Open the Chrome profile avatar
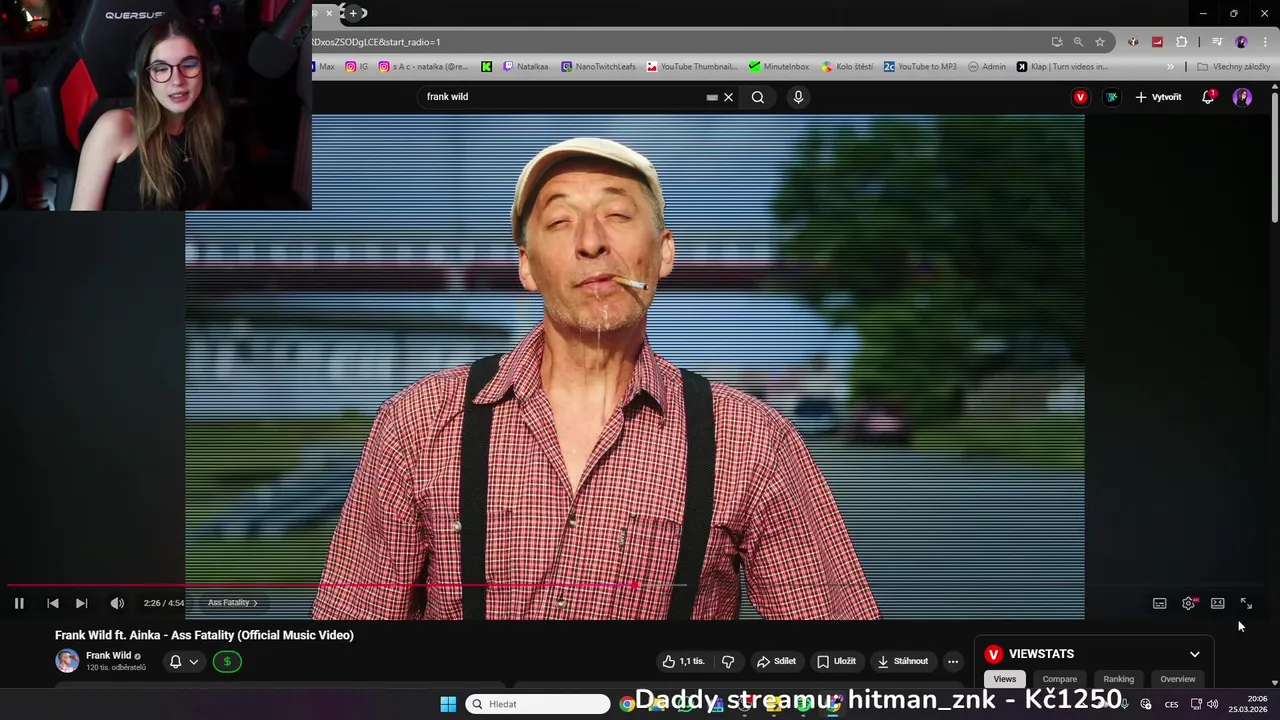This screenshot has width=1280, height=720. click(1241, 42)
